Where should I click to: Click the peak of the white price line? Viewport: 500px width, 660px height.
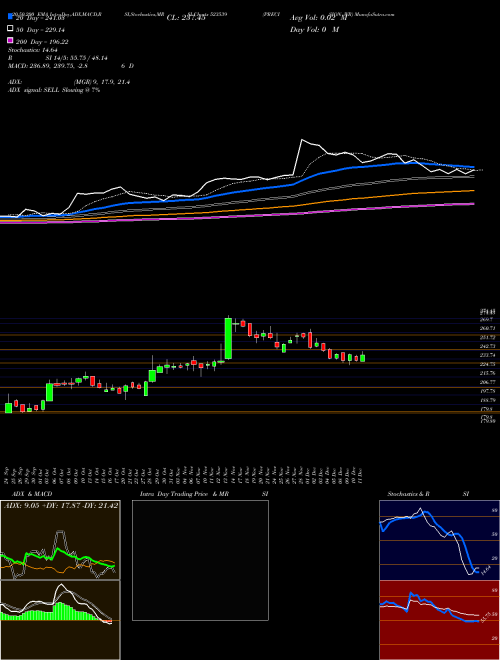pos(302,140)
